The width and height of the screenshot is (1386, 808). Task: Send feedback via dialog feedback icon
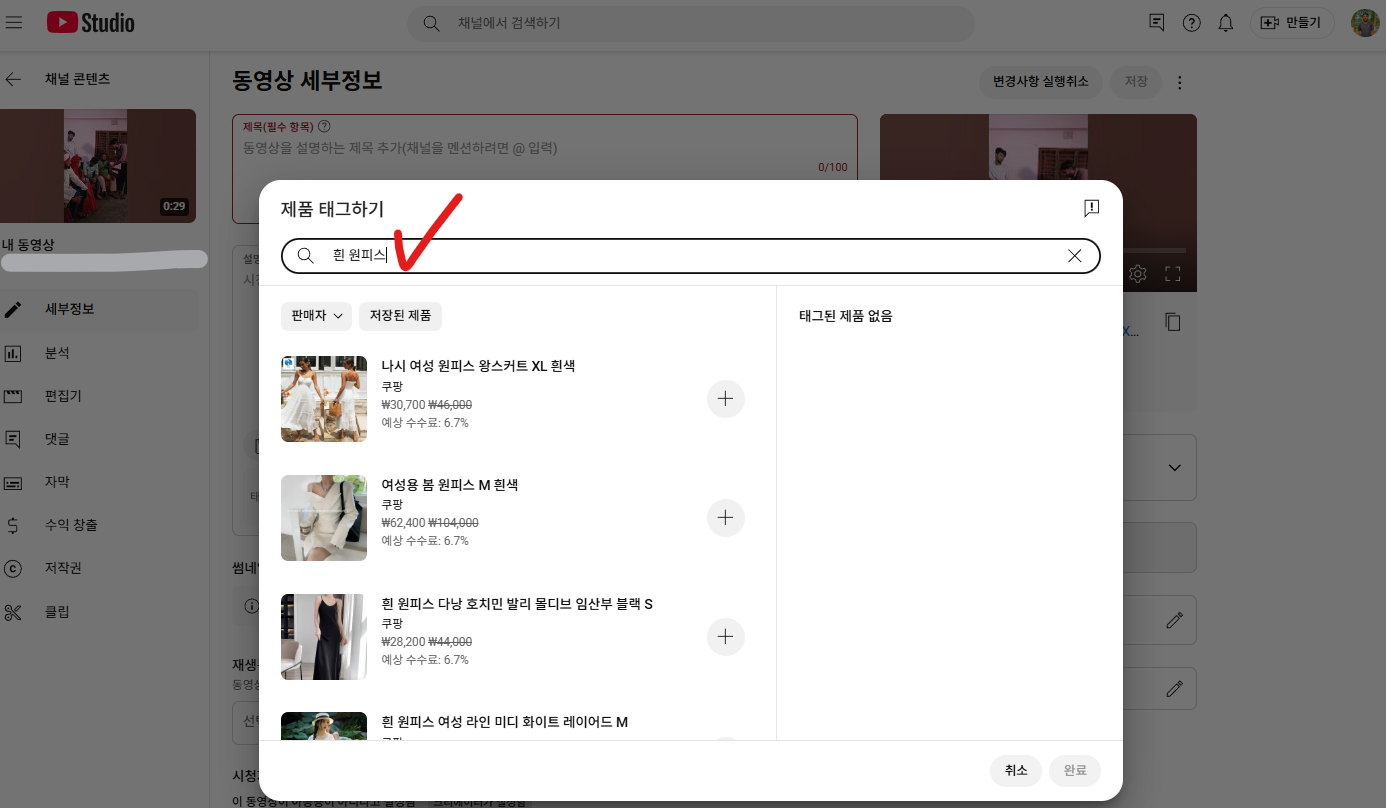pyautogui.click(x=1091, y=208)
